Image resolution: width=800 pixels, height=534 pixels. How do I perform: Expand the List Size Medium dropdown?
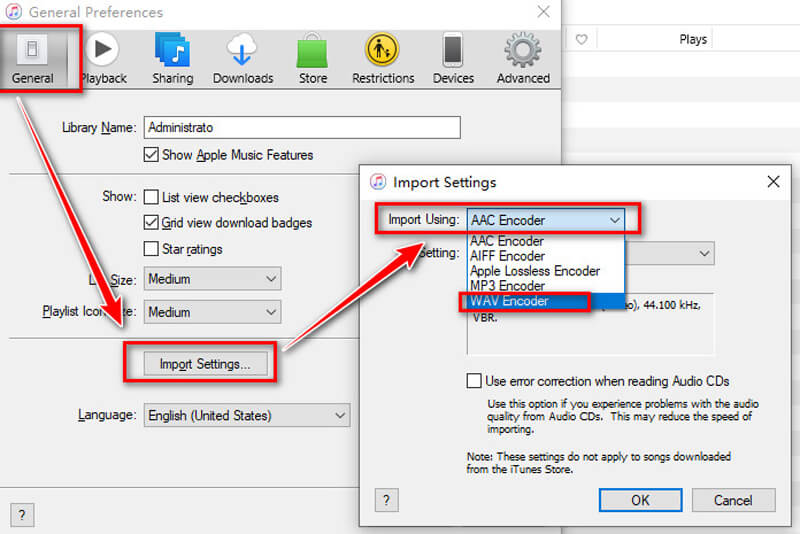coord(212,279)
